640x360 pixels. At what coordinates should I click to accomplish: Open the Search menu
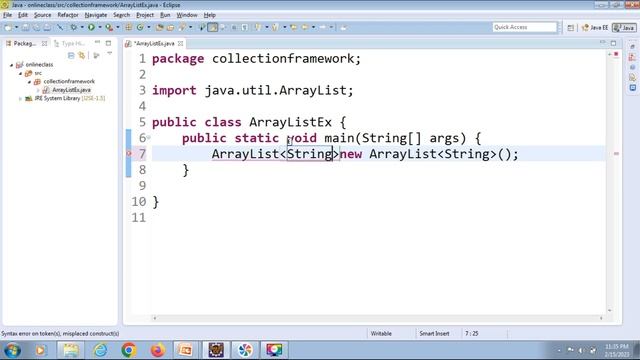click(x=122, y=15)
